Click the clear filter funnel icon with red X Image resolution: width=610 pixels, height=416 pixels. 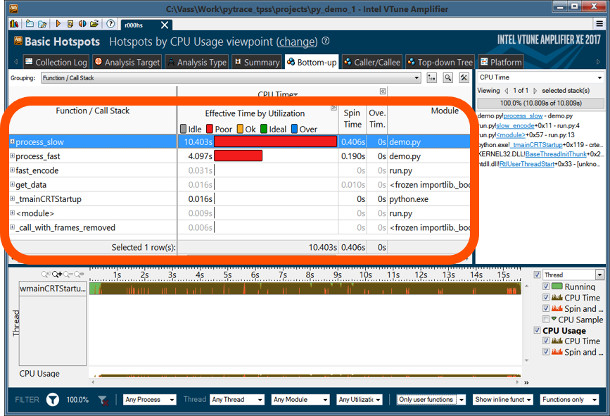[x=103, y=400]
